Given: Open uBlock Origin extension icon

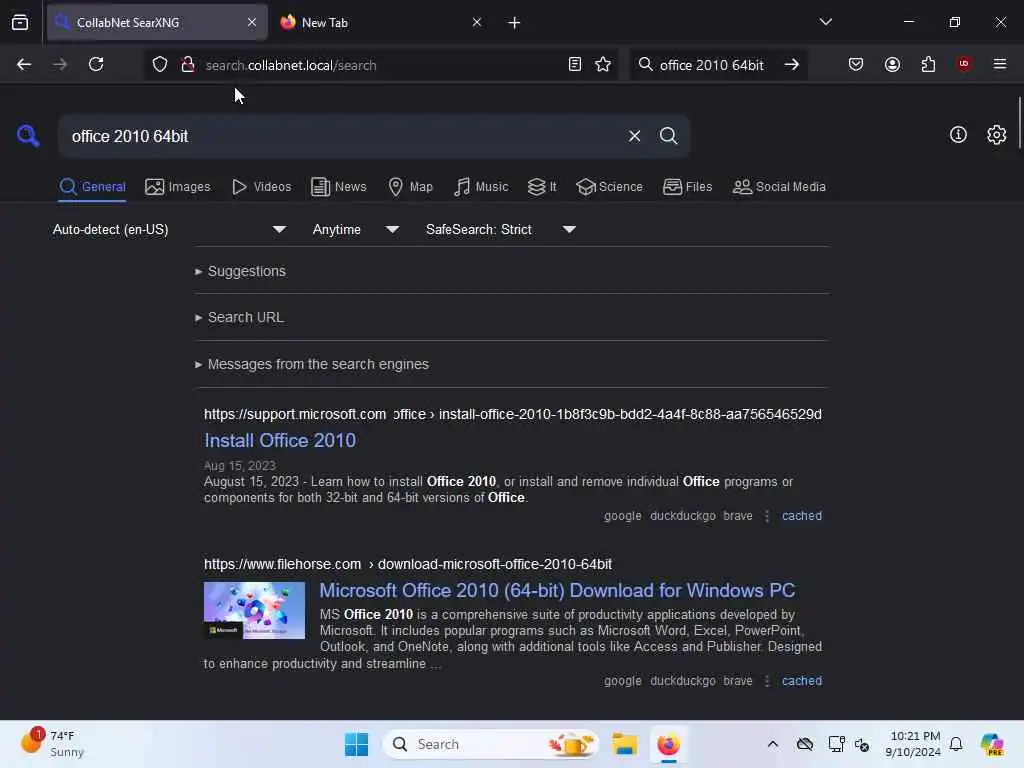Looking at the screenshot, I should [x=963, y=64].
